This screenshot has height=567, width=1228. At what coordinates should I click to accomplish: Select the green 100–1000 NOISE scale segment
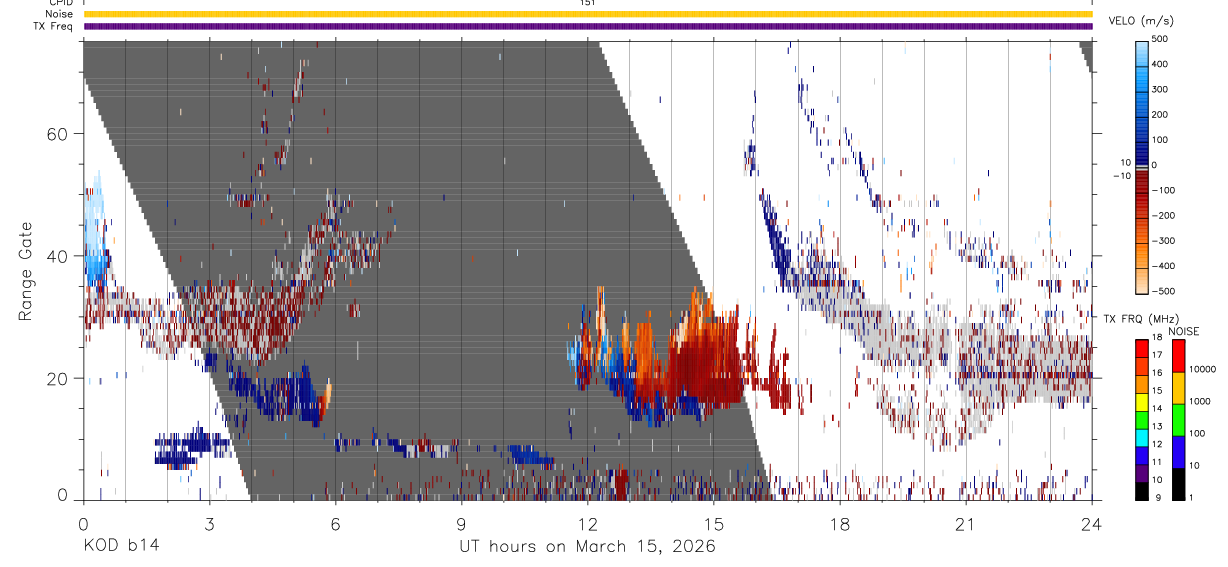pyautogui.click(x=1178, y=420)
